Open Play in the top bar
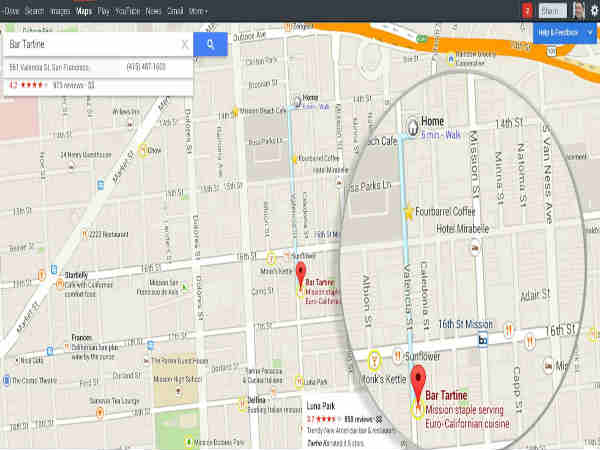The height and width of the screenshot is (450, 600). (103, 11)
